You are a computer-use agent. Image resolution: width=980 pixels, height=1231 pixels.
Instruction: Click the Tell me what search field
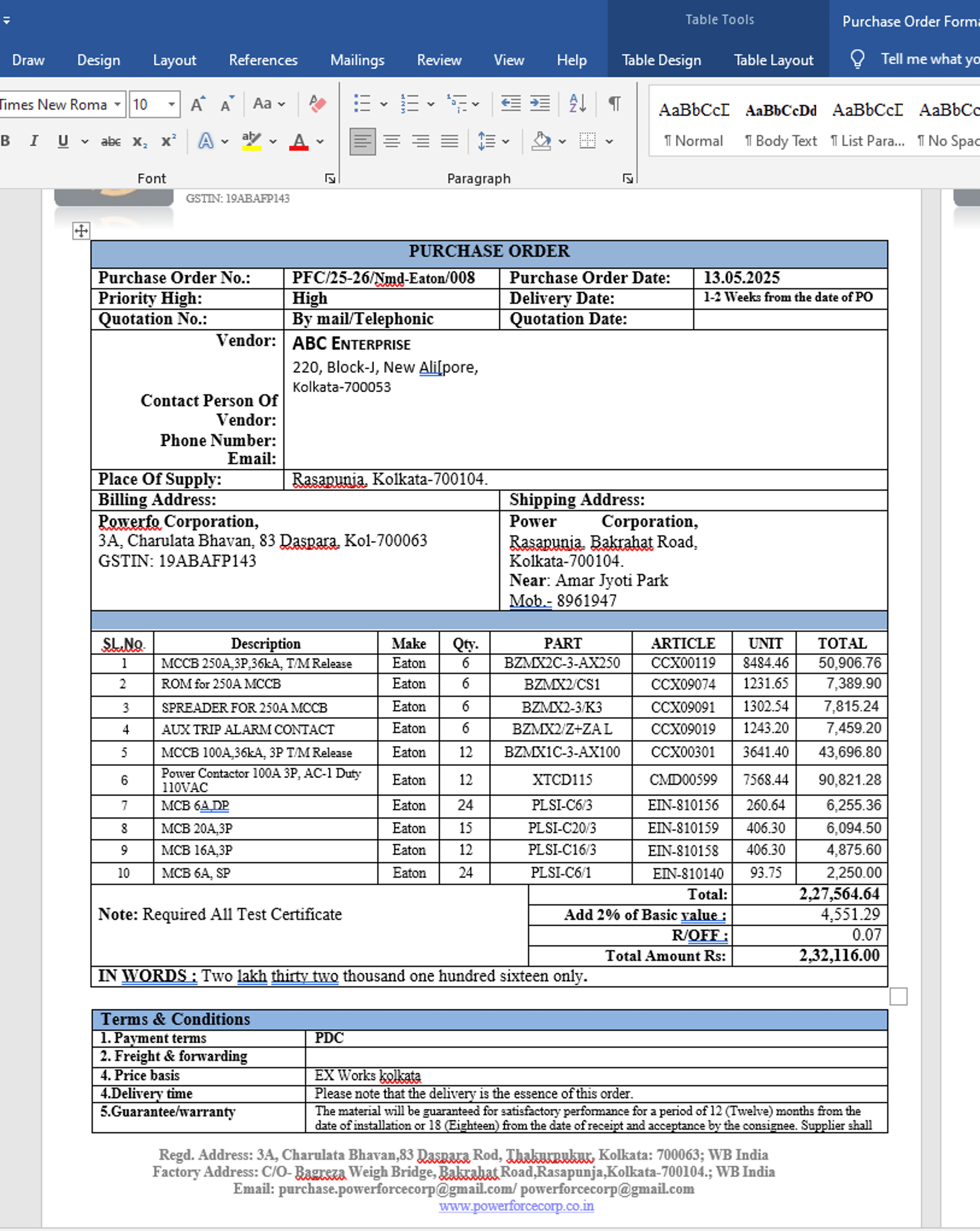[x=929, y=59]
